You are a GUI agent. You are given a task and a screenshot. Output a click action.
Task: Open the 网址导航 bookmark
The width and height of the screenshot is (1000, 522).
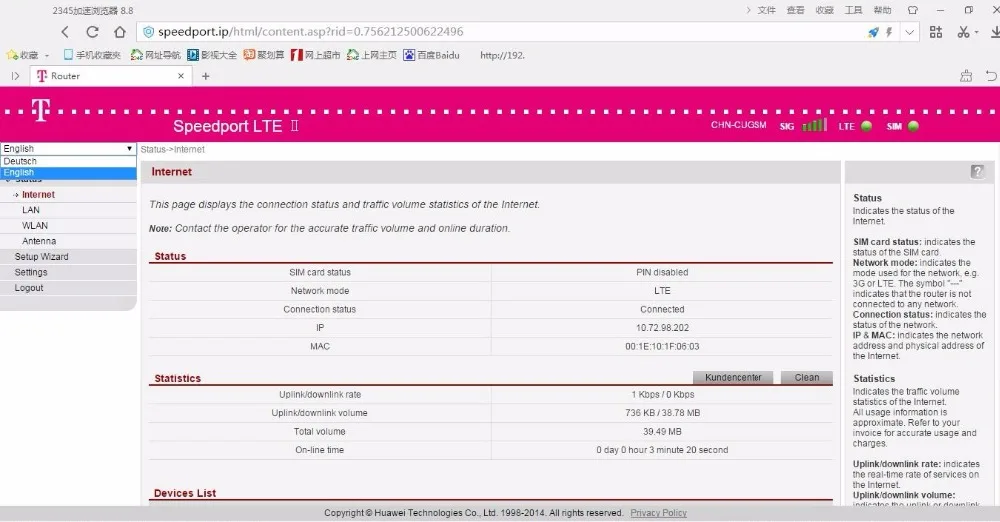tap(156, 56)
